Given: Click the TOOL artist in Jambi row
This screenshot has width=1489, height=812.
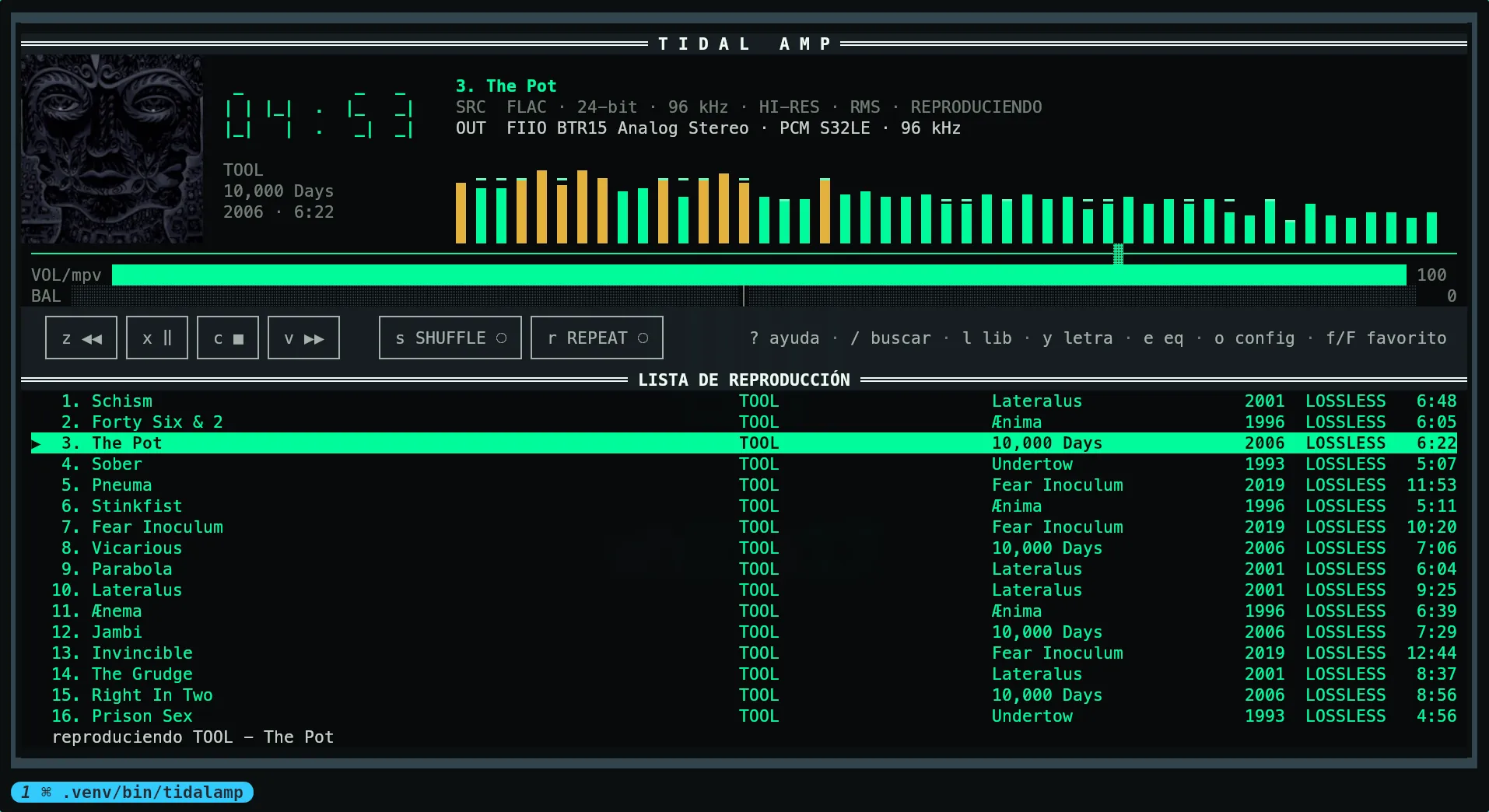Looking at the screenshot, I should [759, 632].
